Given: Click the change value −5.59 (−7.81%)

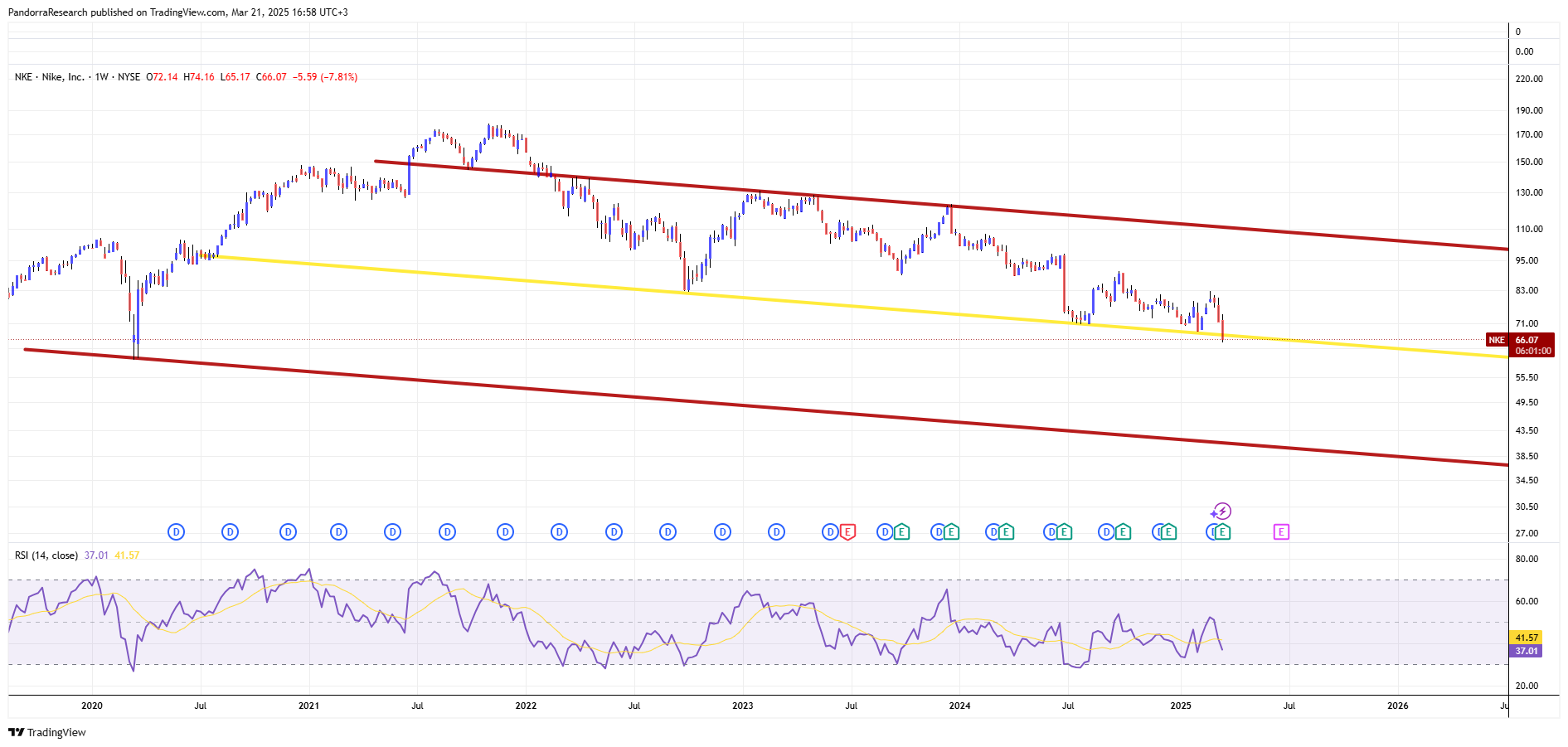Looking at the screenshot, I should (325, 77).
